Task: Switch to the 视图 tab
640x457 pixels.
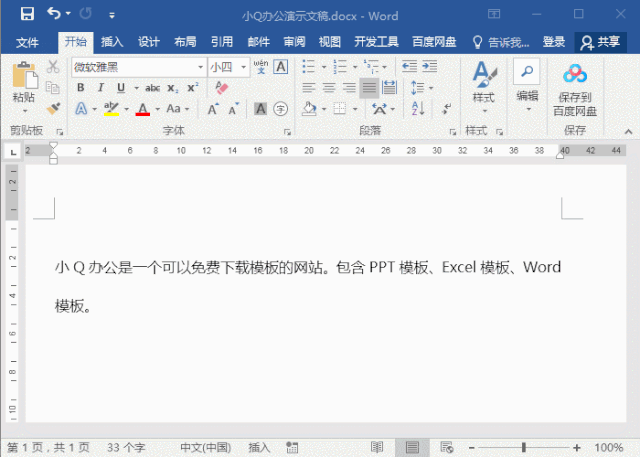Action: [x=330, y=42]
